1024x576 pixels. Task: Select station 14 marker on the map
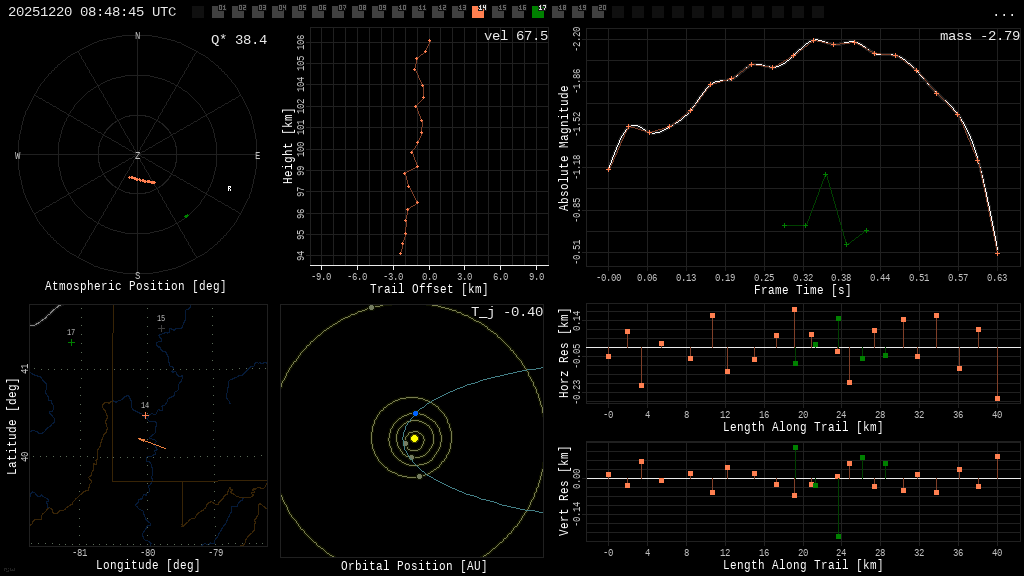pyautogui.click(x=145, y=415)
